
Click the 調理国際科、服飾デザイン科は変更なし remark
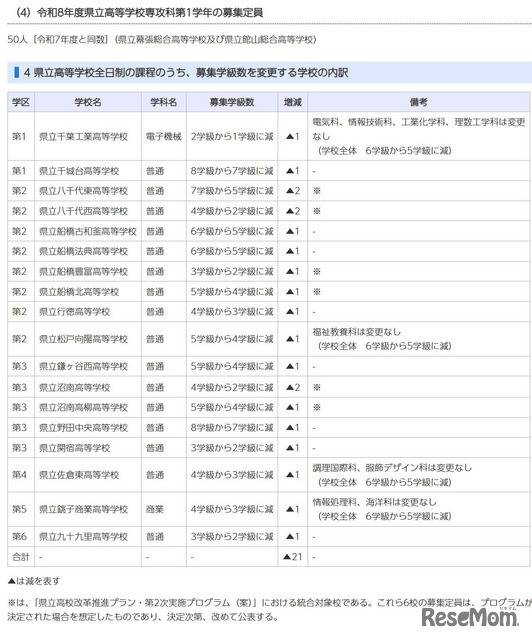(392, 468)
